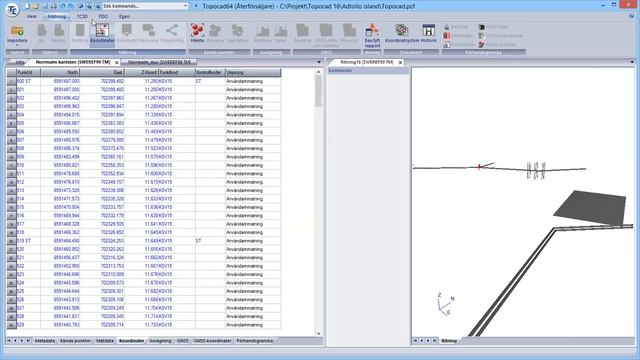
Task: Click the grey 3D surface in drawing
Action: point(590,207)
